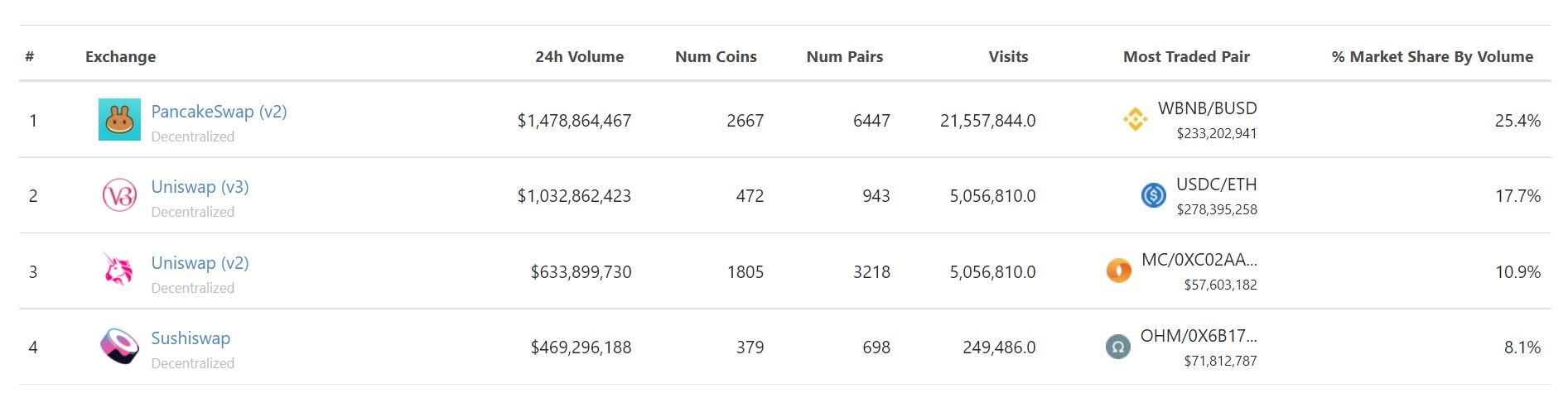Sort by Visits column header
1568x393 pixels.
(x=1008, y=57)
